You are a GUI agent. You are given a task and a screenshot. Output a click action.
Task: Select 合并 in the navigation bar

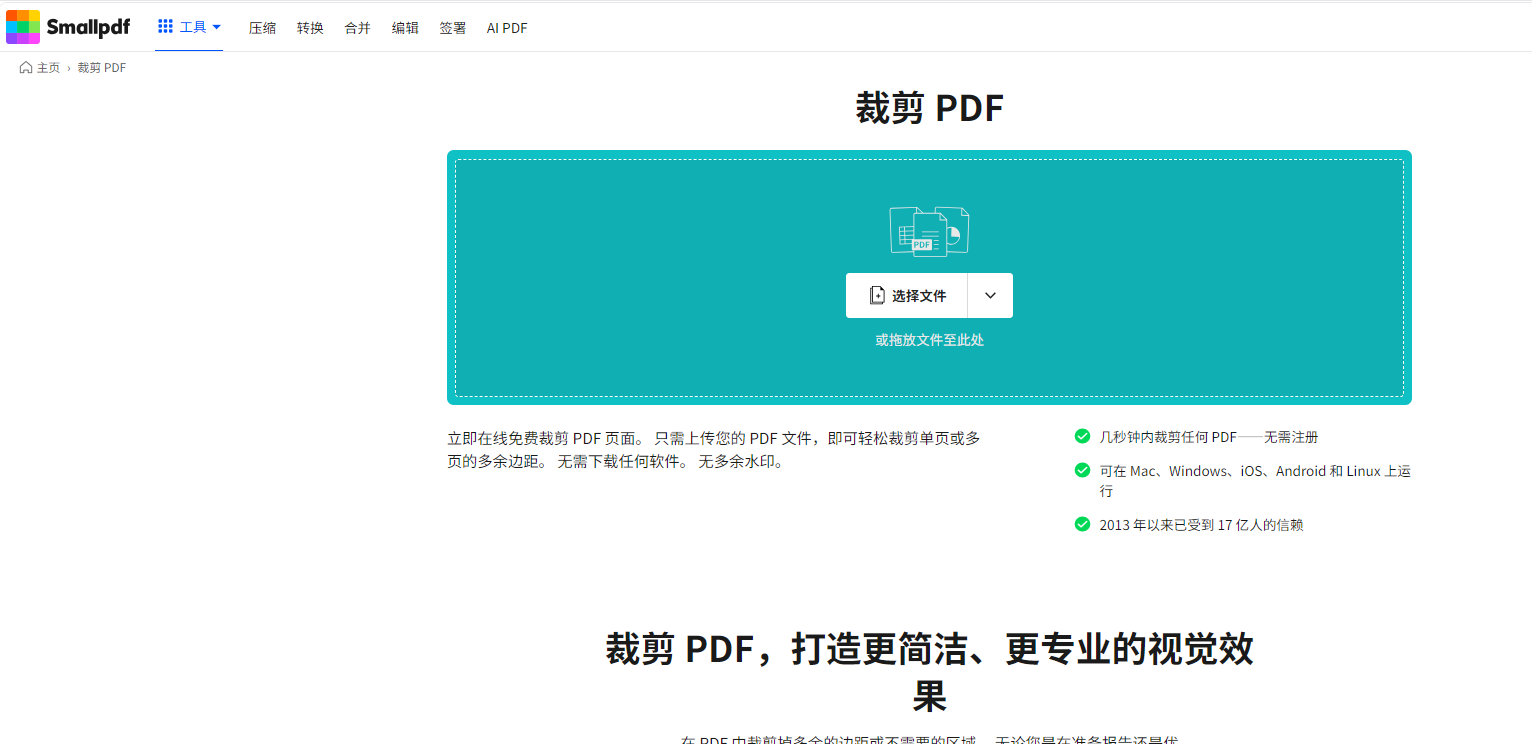click(358, 28)
